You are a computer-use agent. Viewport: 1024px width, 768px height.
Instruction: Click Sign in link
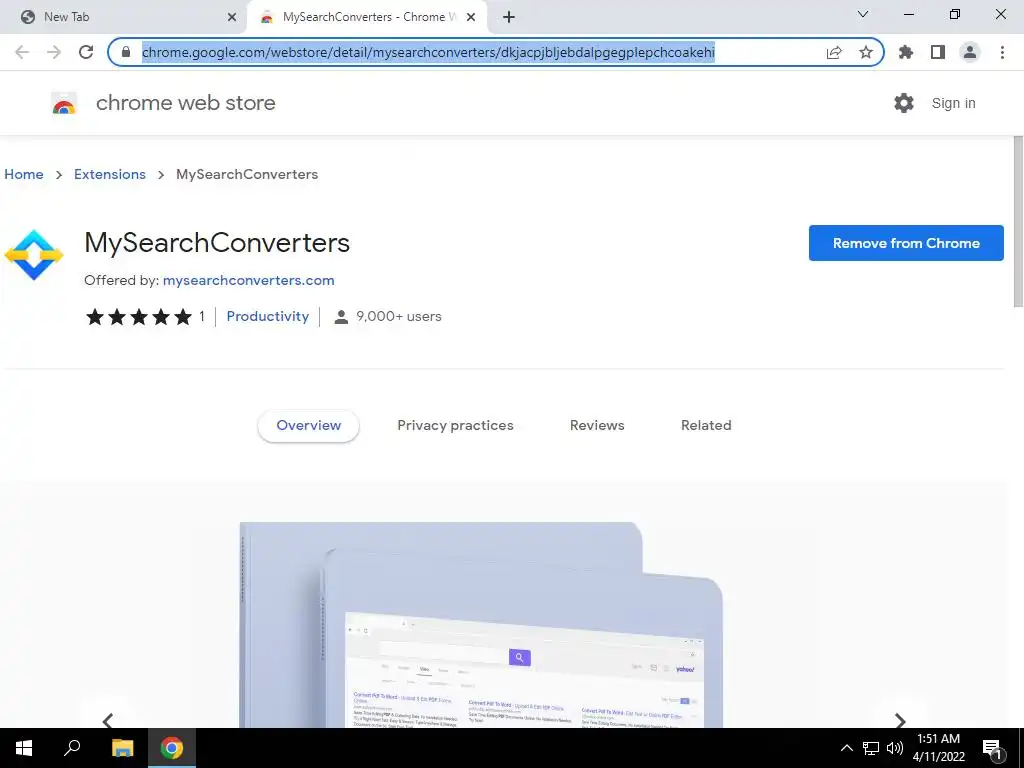[x=953, y=103]
